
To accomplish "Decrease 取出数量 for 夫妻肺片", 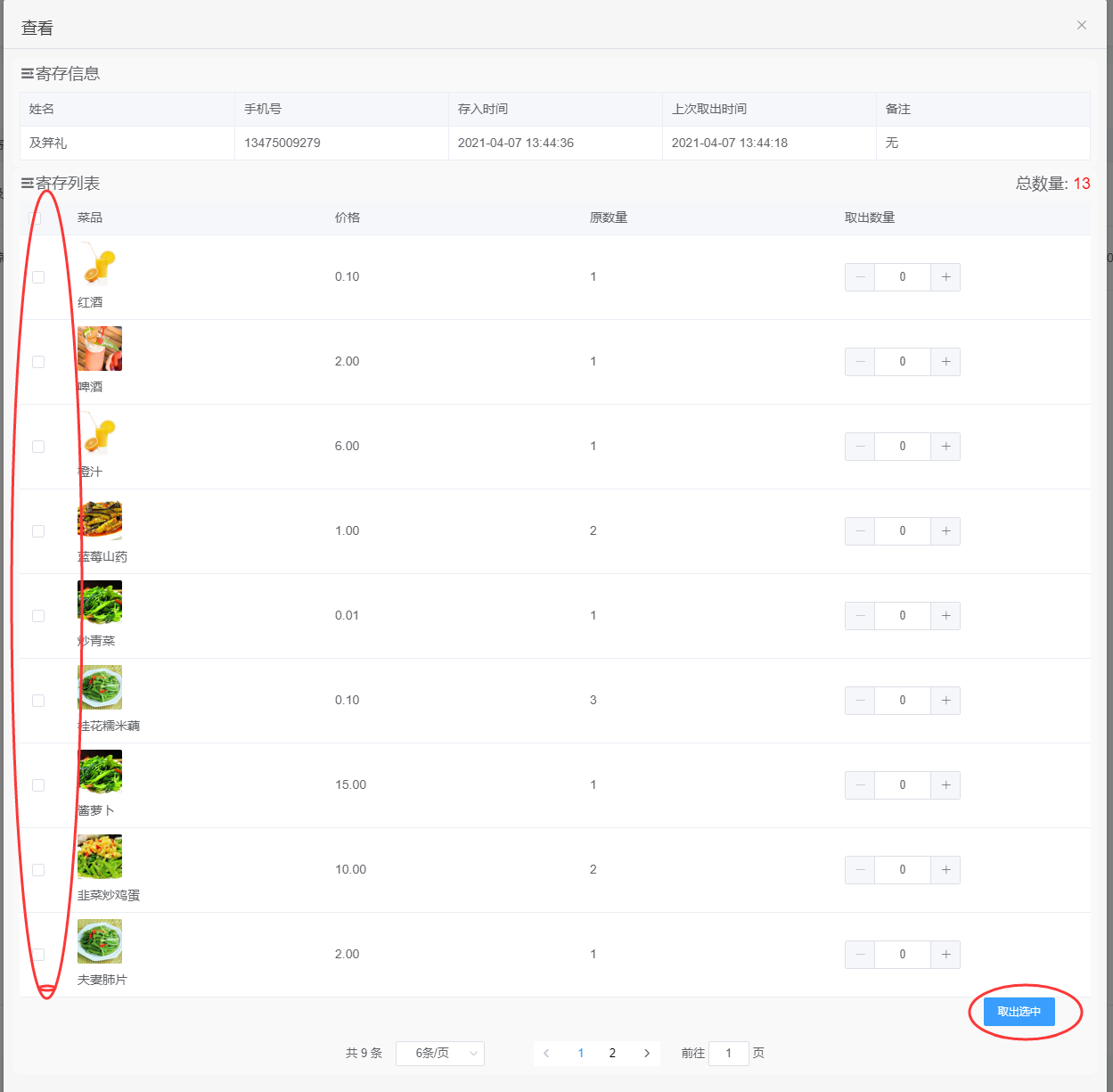I will tap(860, 955).
